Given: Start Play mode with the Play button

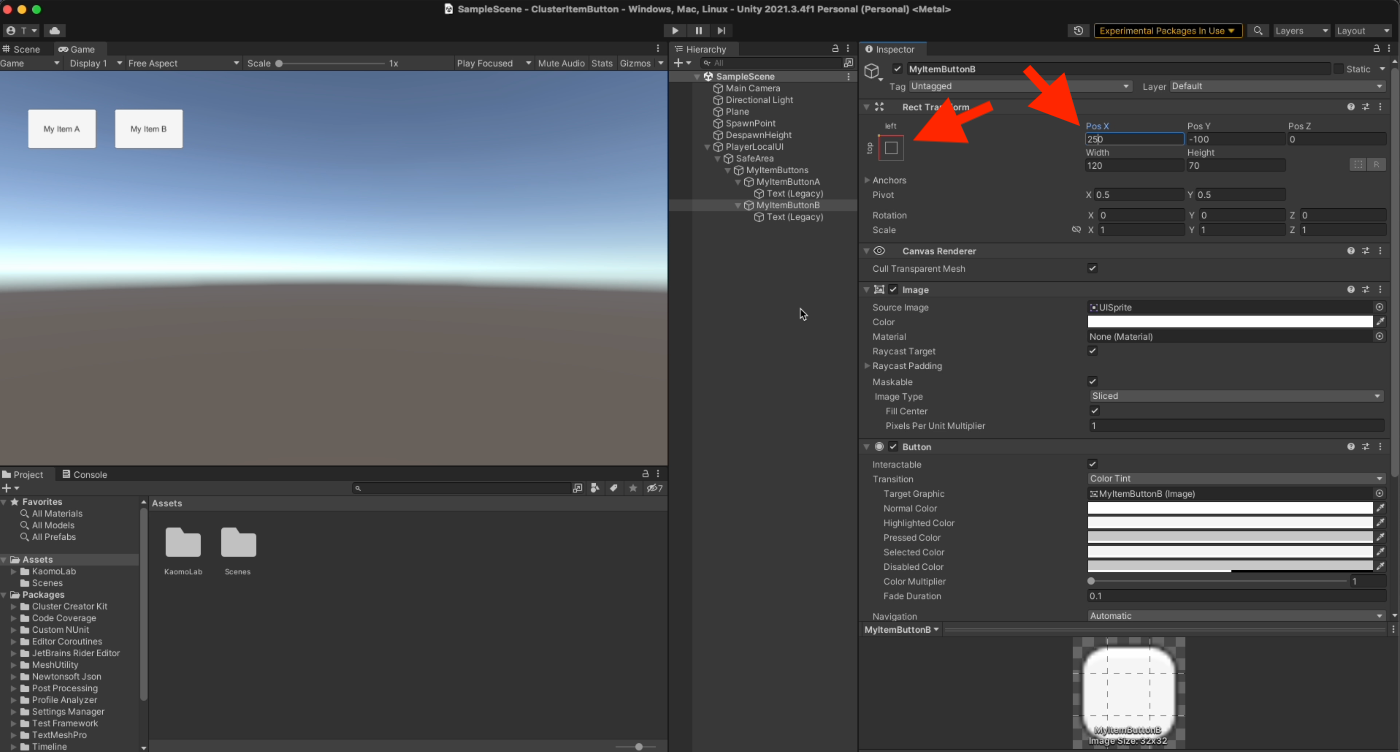Looking at the screenshot, I should (676, 31).
